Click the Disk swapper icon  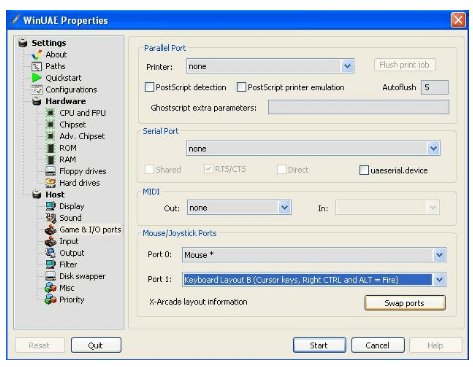pos(50,276)
